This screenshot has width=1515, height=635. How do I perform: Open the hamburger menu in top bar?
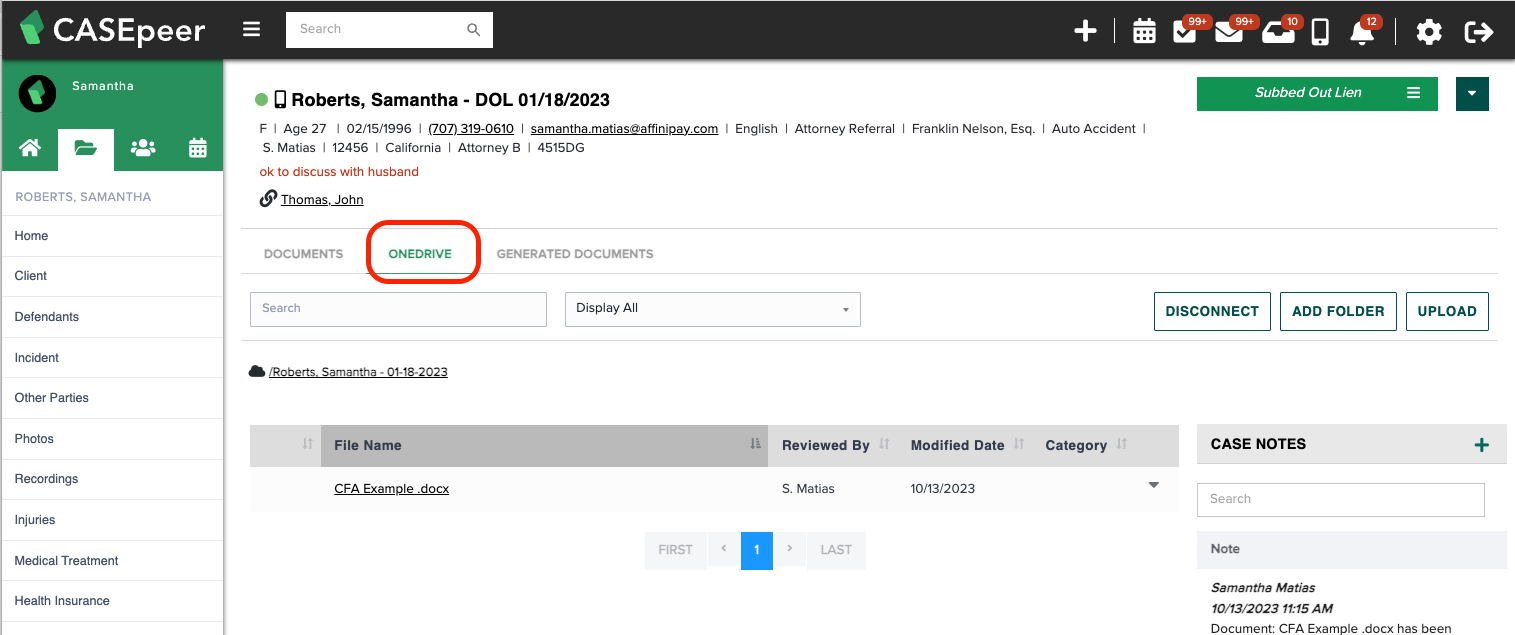click(251, 29)
